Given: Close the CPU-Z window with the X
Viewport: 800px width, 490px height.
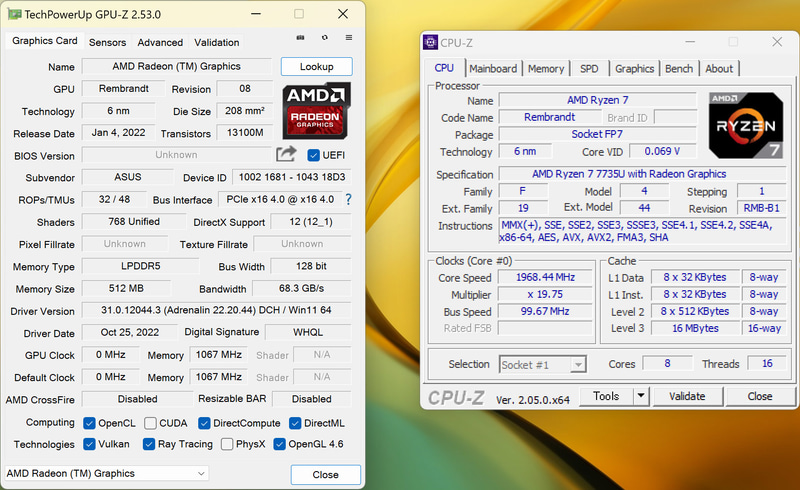Looking at the screenshot, I should (x=777, y=42).
